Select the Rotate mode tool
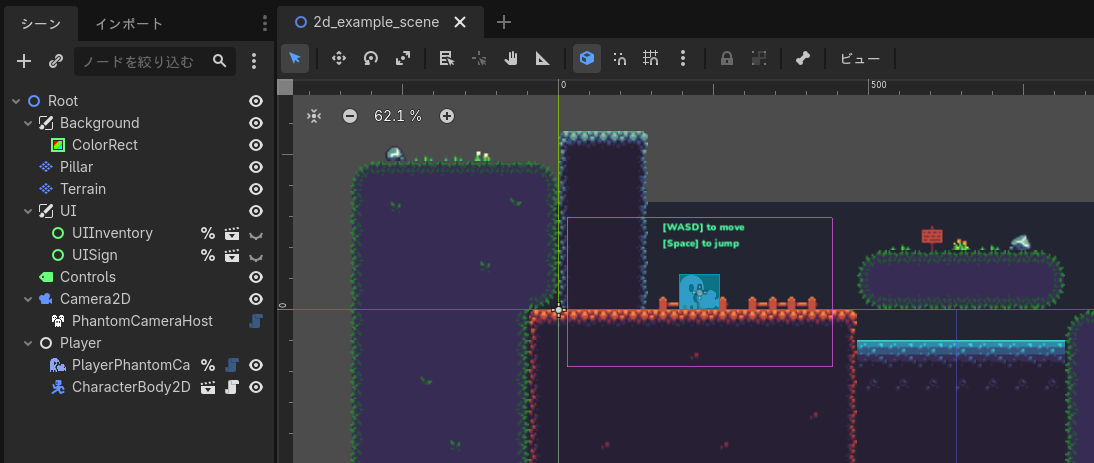This screenshot has height=463, width=1094. tap(371, 58)
